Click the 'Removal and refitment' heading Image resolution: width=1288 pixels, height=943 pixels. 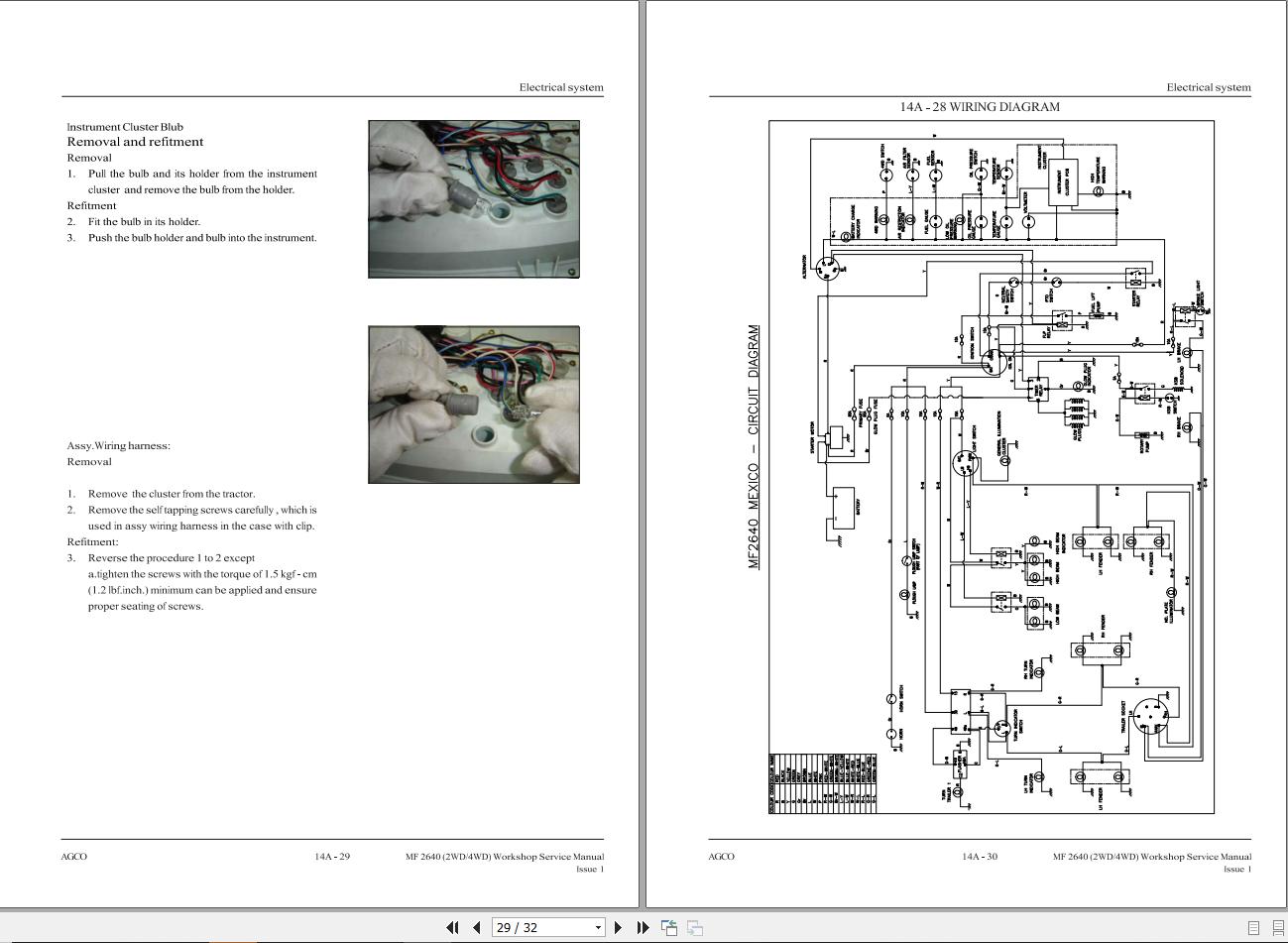pyautogui.click(x=135, y=142)
